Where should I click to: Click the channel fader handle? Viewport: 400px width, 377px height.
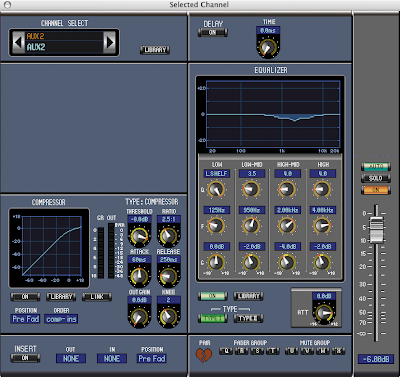pos(377,230)
